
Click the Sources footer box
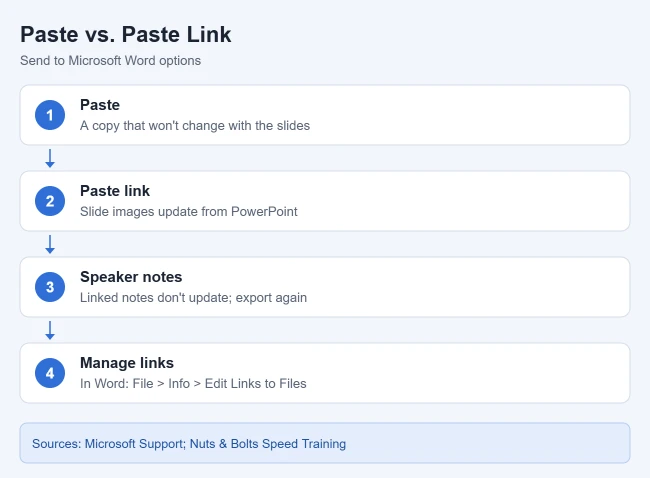point(325,443)
